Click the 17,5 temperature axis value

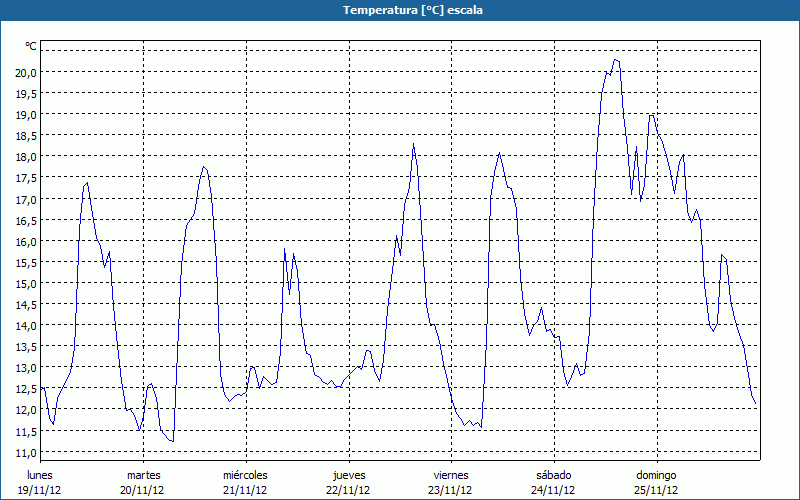point(25,178)
